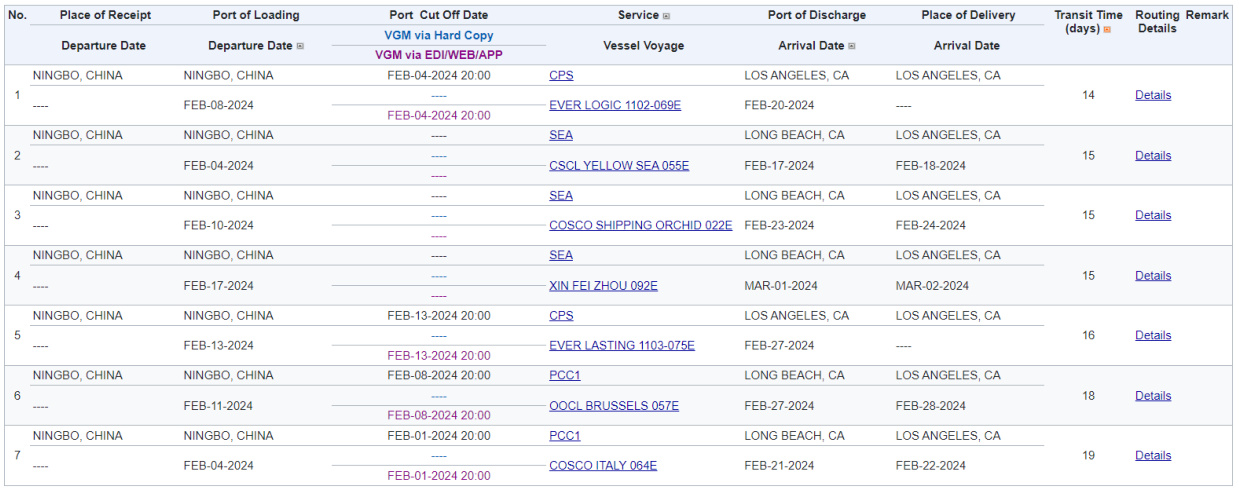The image size is (1239, 489).
Task: Open PCC1 service link in row 7
Action: [565, 436]
